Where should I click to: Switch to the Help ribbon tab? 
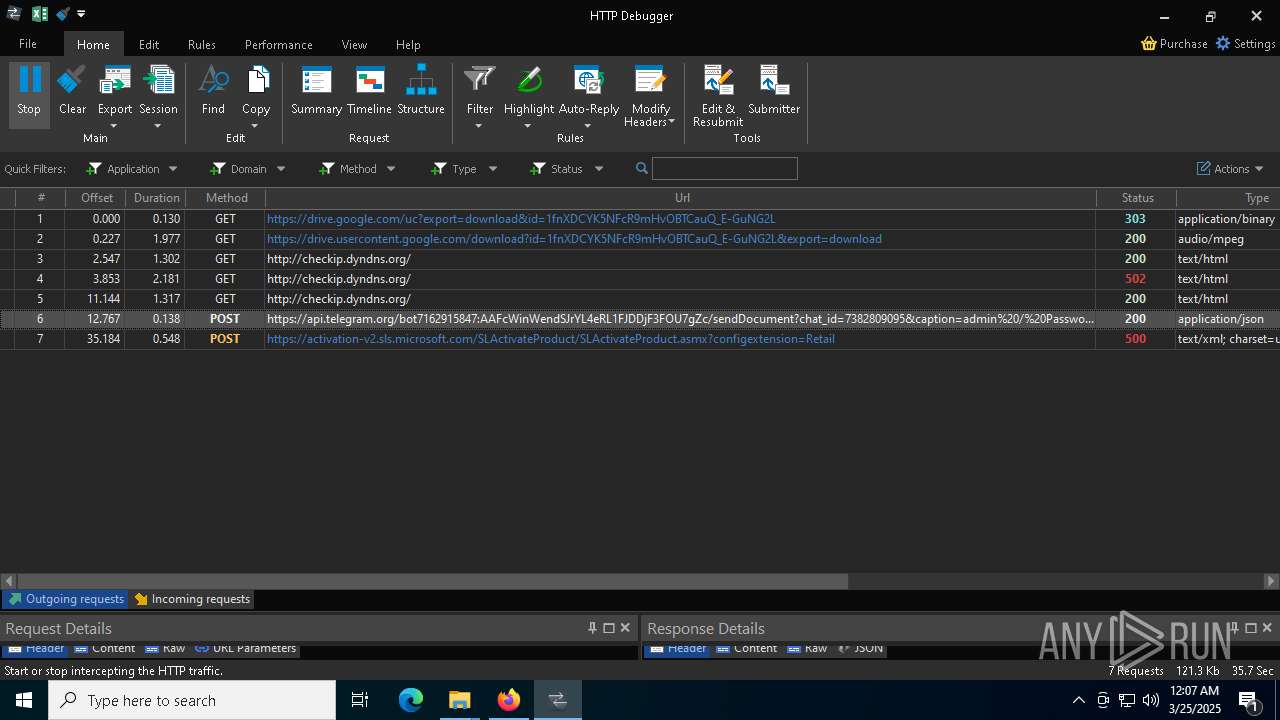pyautogui.click(x=408, y=44)
